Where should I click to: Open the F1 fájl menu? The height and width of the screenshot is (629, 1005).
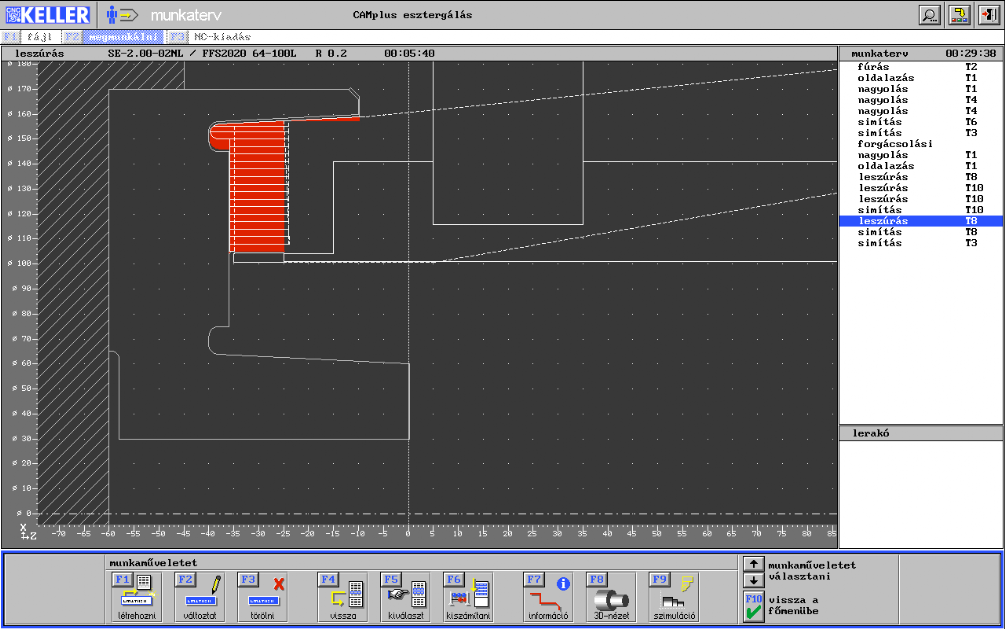[31, 37]
